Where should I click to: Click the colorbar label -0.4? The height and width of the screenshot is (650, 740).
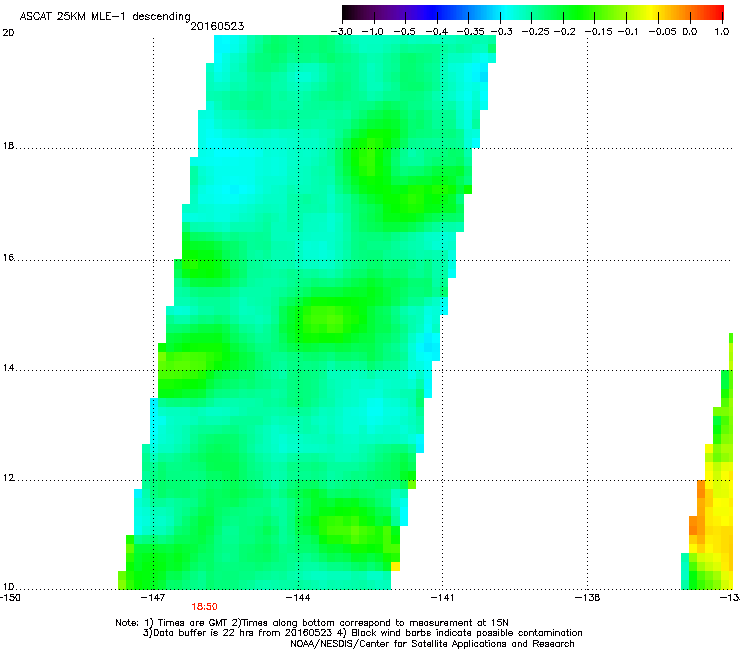[x=437, y=32]
